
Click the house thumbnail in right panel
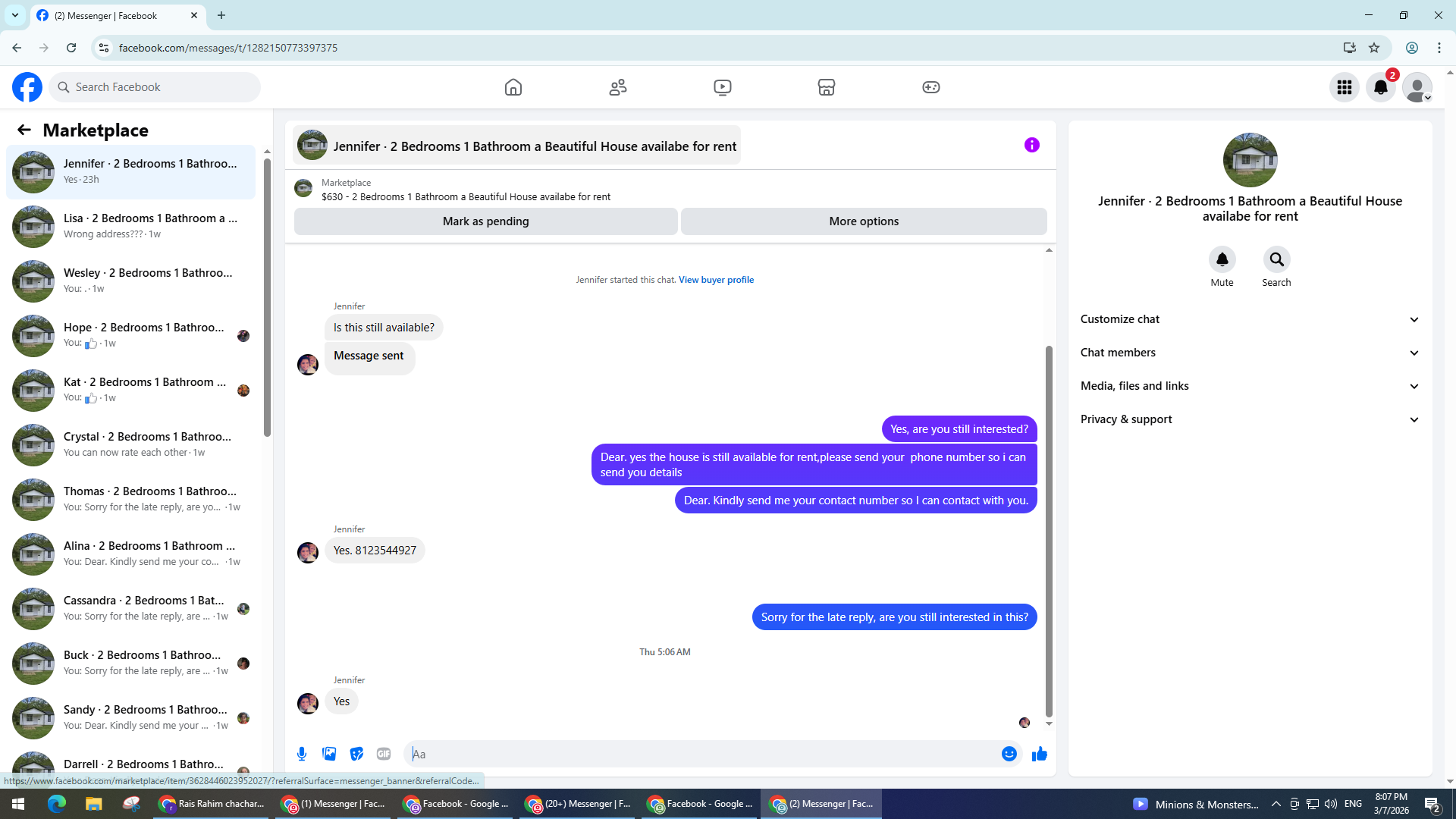click(x=1250, y=160)
